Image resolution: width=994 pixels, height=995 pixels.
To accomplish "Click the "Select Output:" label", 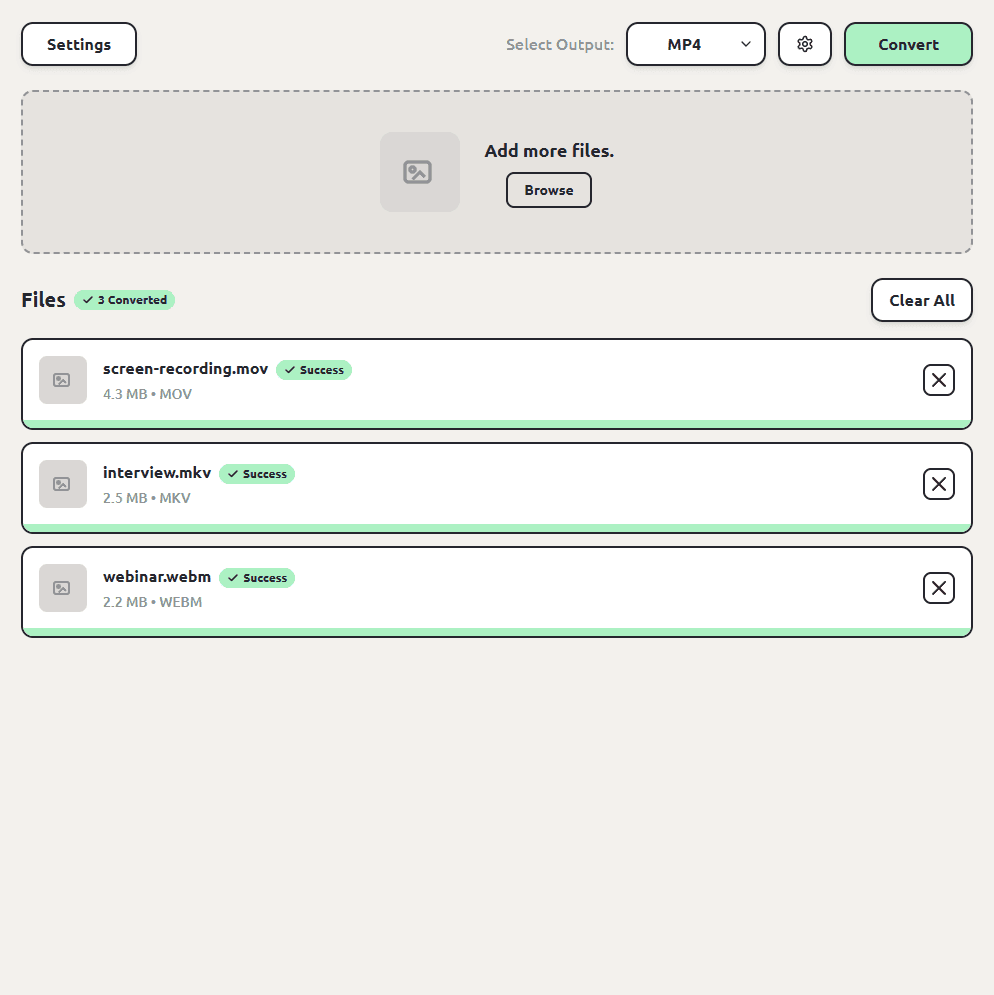I will coord(560,44).
